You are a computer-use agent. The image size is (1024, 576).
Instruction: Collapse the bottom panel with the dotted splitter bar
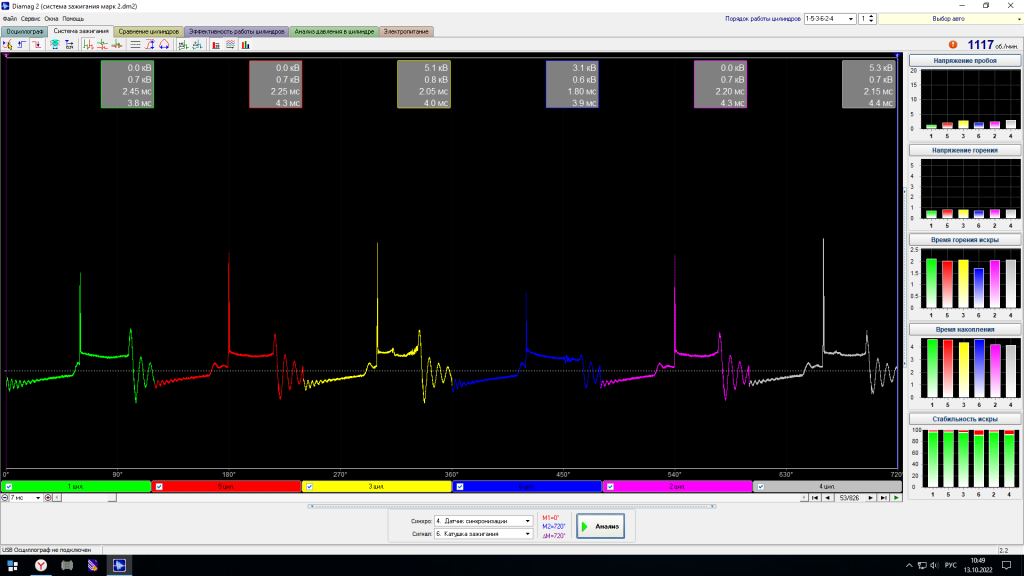tap(512, 506)
